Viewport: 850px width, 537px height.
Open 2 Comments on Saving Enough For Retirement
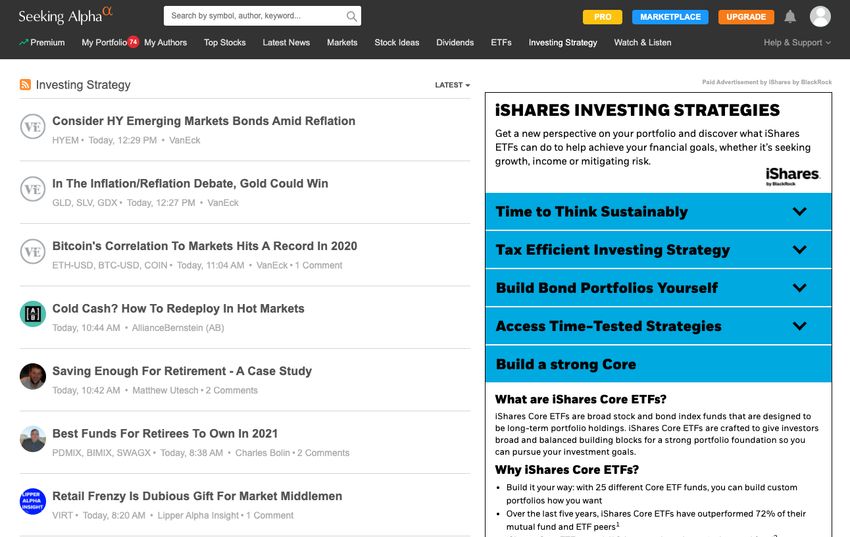pos(231,390)
